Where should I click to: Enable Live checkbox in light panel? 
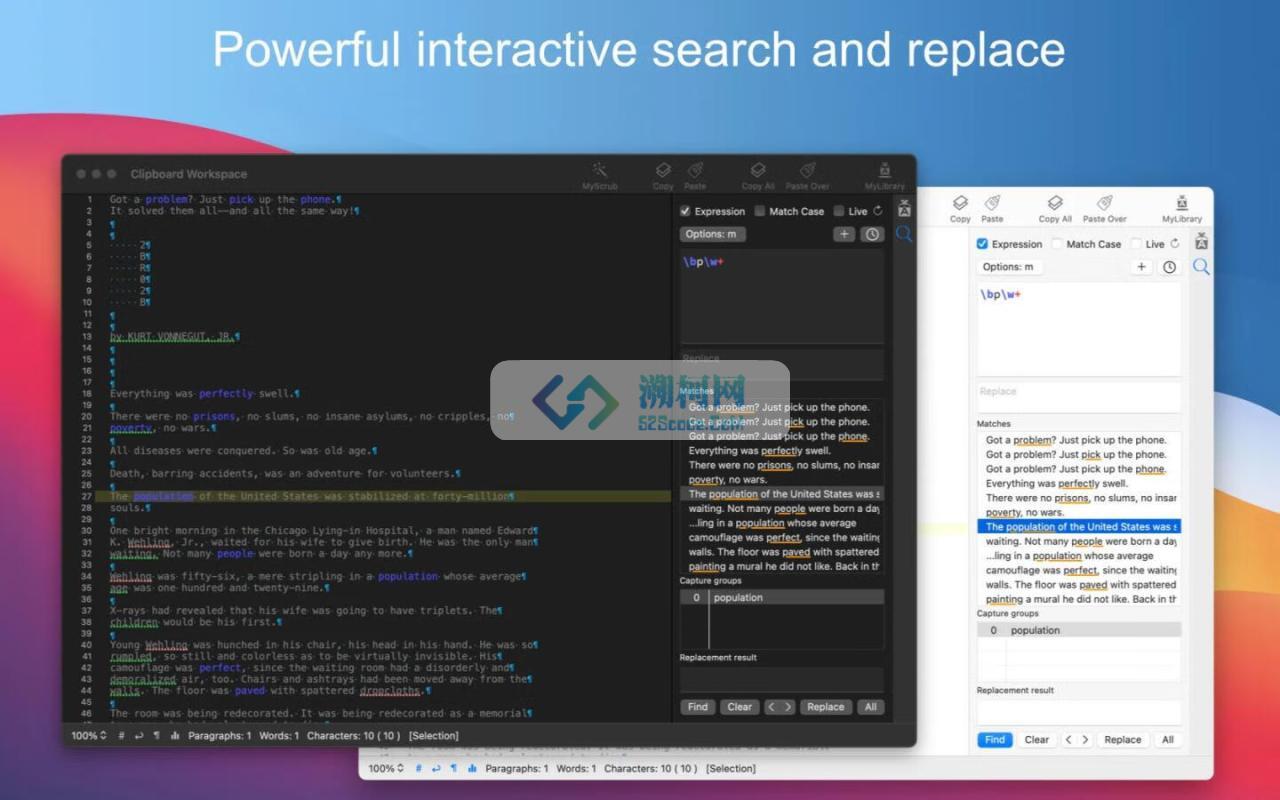click(1136, 244)
